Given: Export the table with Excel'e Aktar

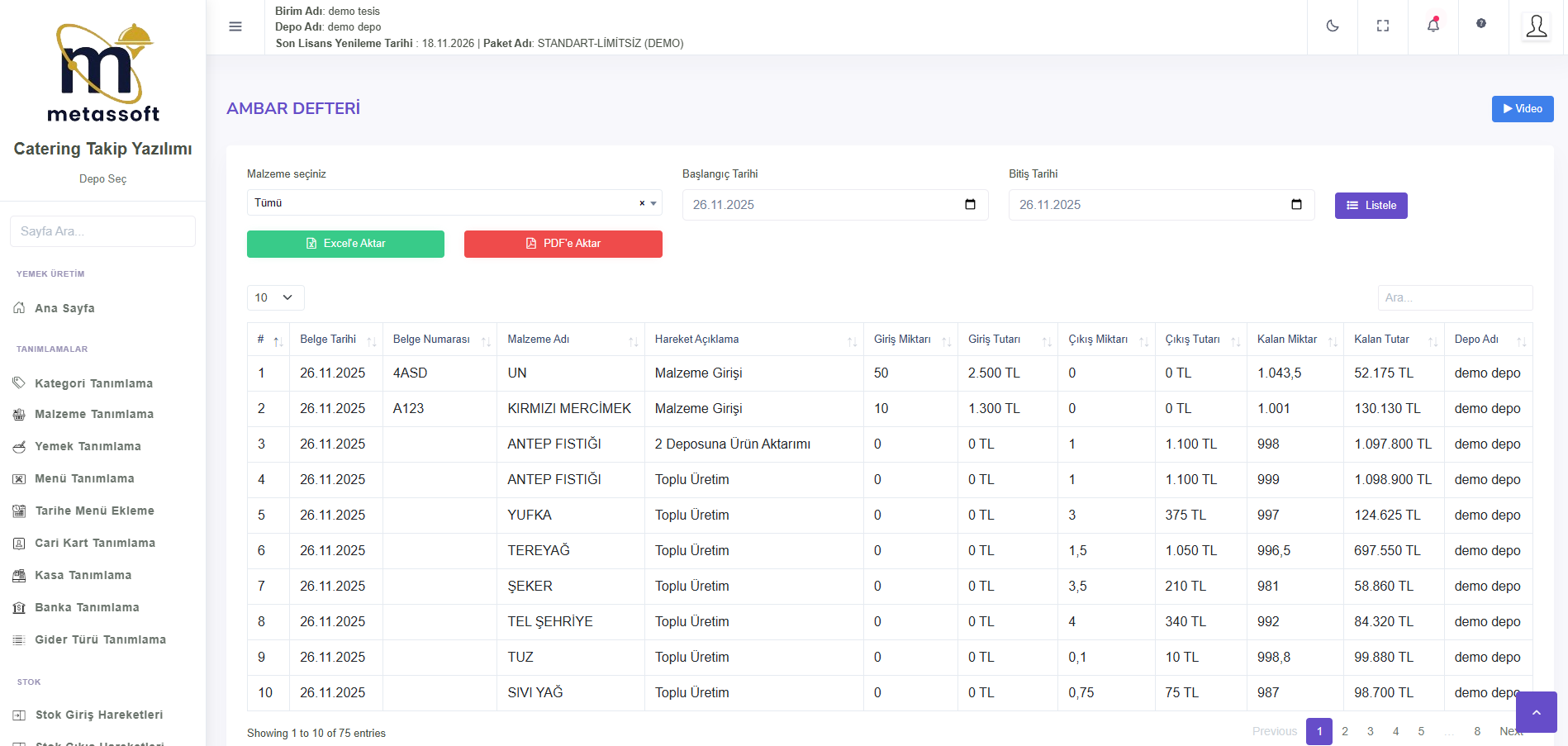Looking at the screenshot, I should pos(345,244).
